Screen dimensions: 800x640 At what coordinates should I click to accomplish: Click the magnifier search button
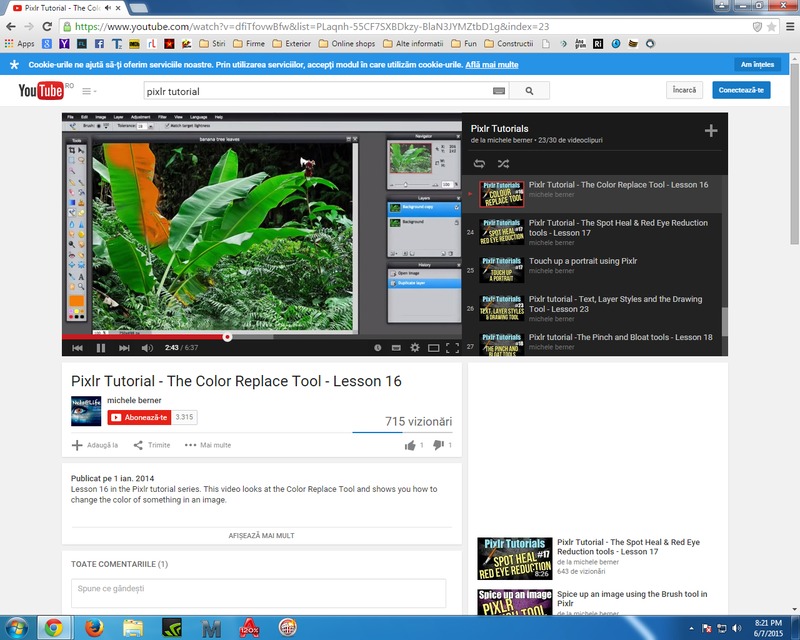click(x=530, y=91)
